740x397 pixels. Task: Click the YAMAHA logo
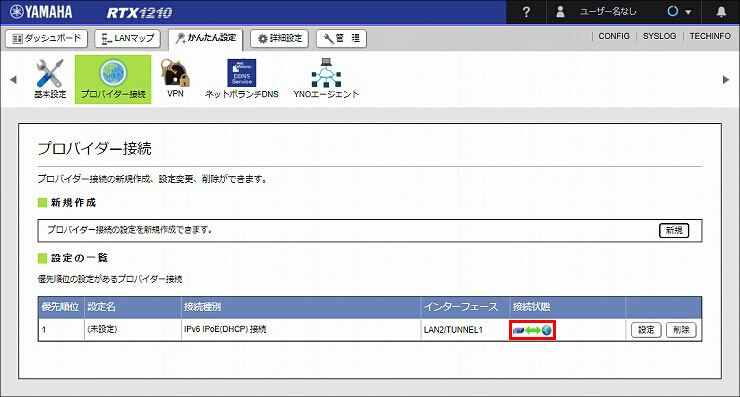(x=41, y=12)
